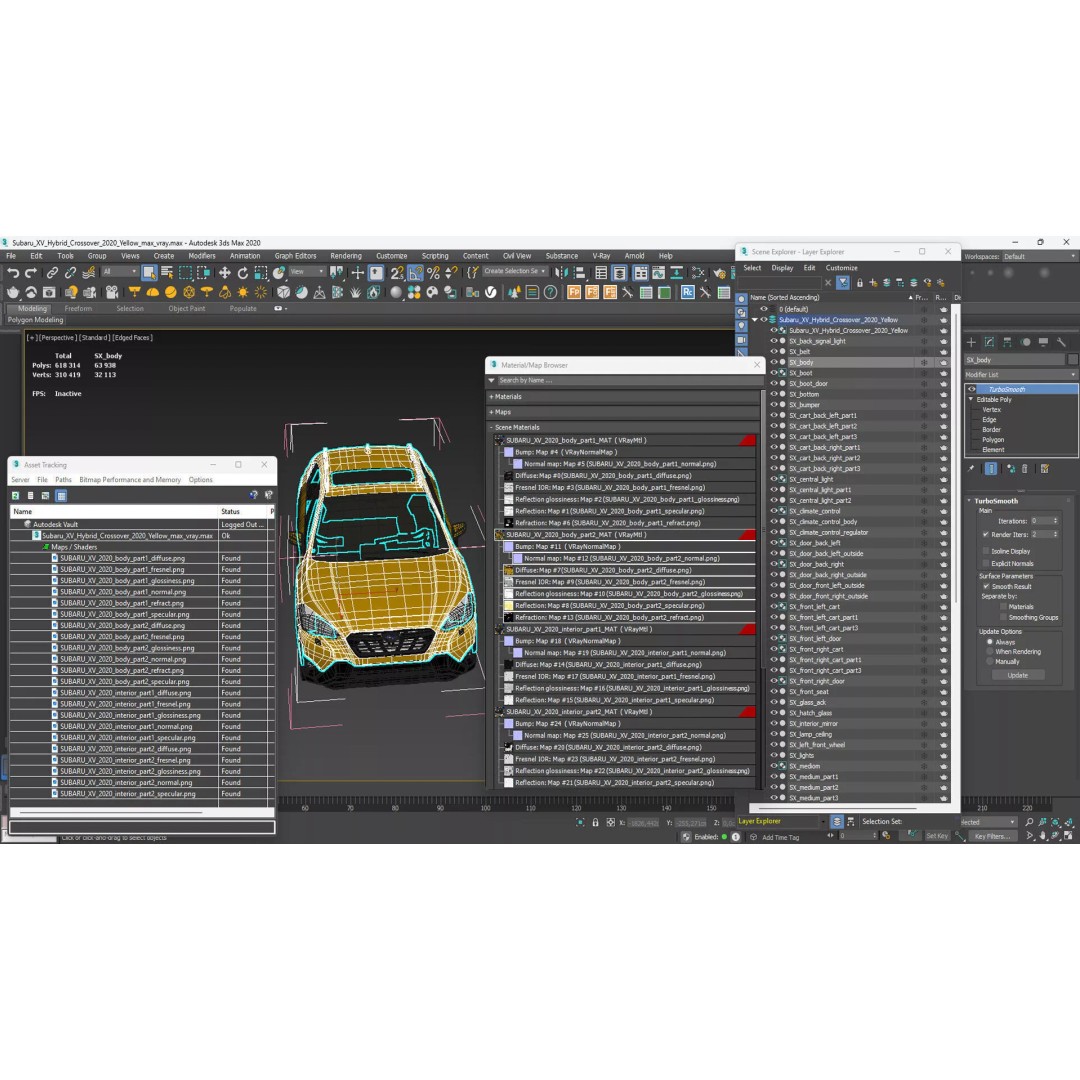Screen dimensions: 1080x1080
Task: Toggle Percent Snap in main toolbar
Action: pos(433,273)
